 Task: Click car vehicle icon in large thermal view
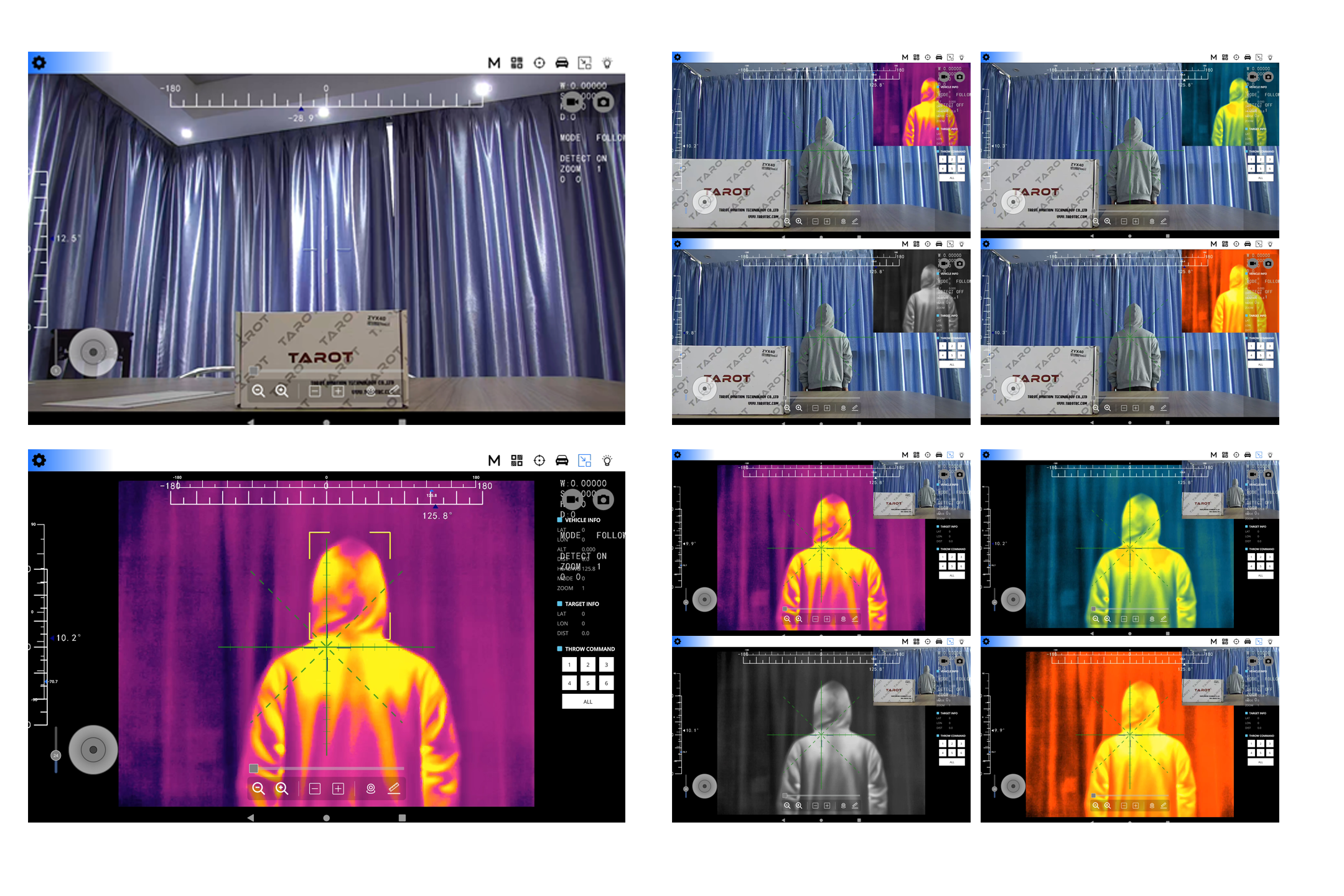[562, 460]
